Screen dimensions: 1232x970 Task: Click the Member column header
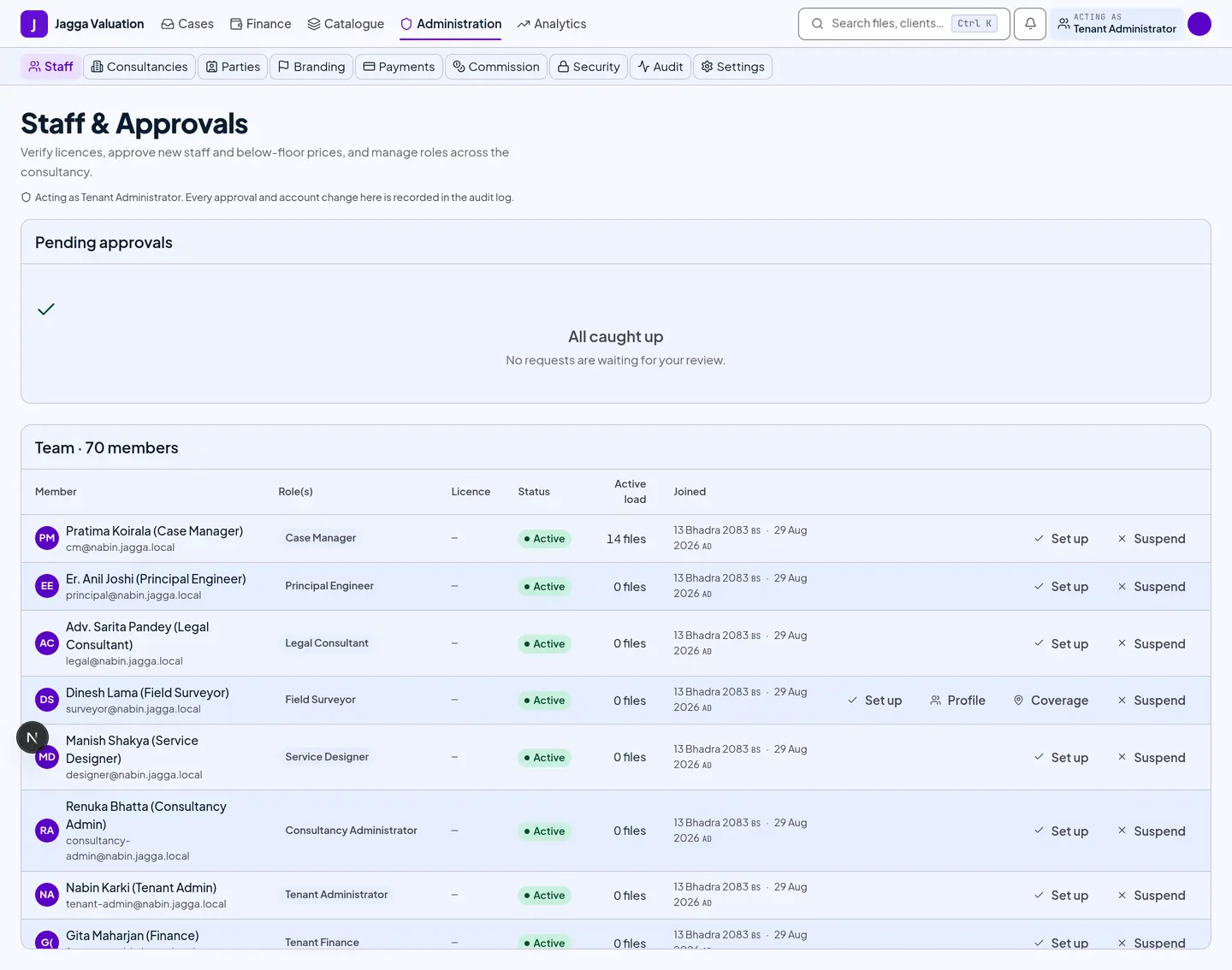tap(56, 492)
